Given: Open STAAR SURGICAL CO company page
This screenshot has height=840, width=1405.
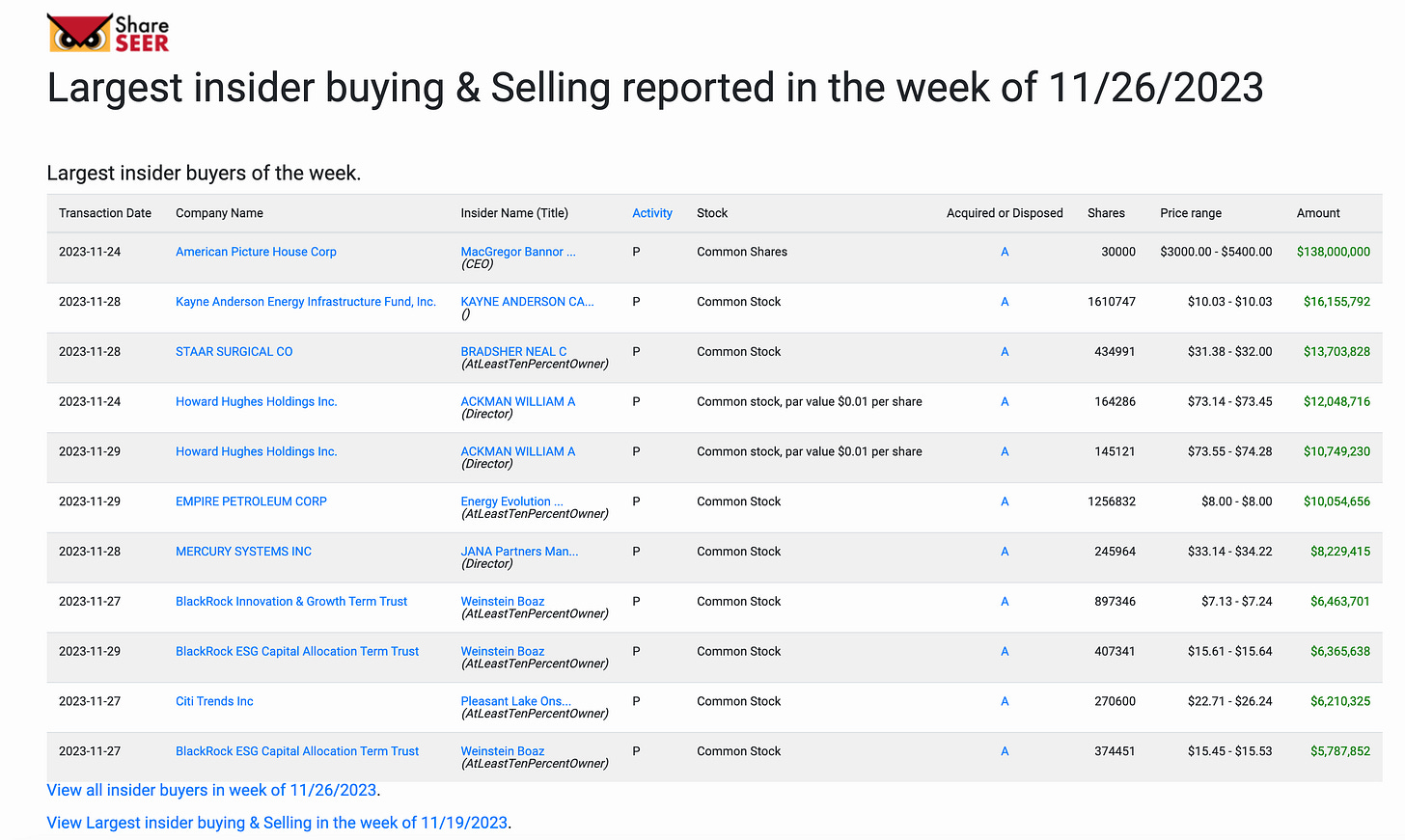Looking at the screenshot, I should pos(234,352).
